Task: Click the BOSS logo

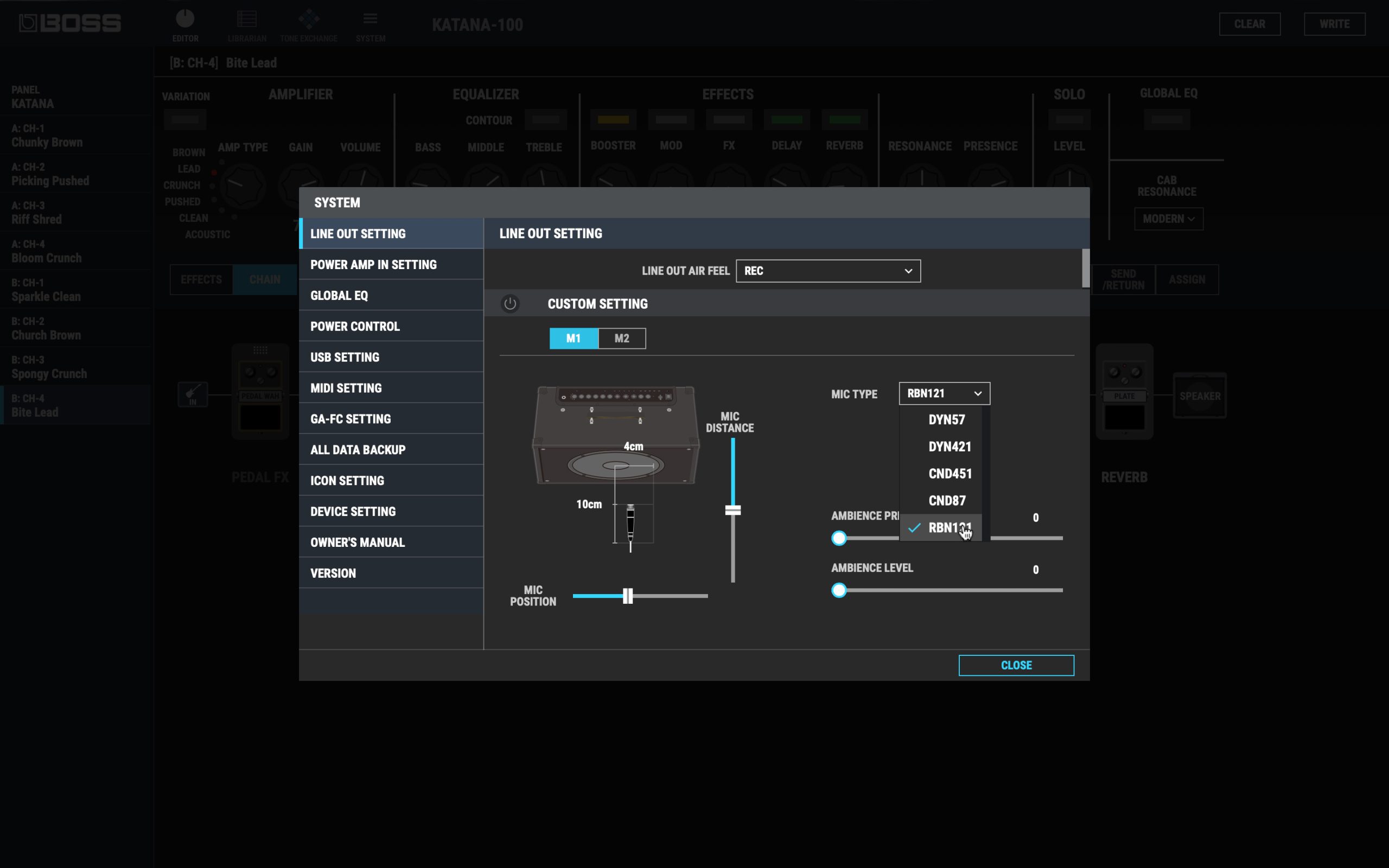Action: [70, 23]
